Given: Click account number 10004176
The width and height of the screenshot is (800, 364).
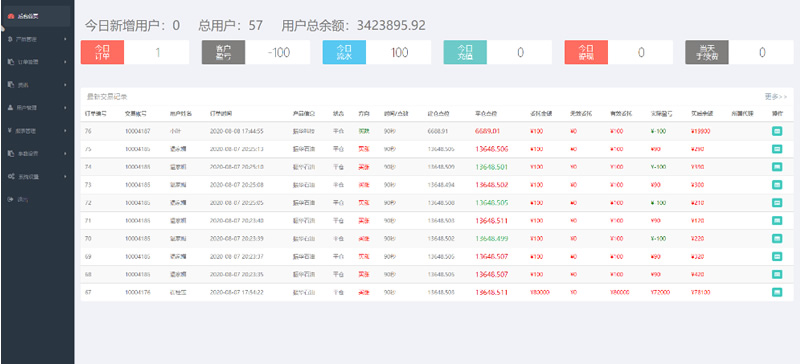Looking at the screenshot, I should (x=138, y=293).
